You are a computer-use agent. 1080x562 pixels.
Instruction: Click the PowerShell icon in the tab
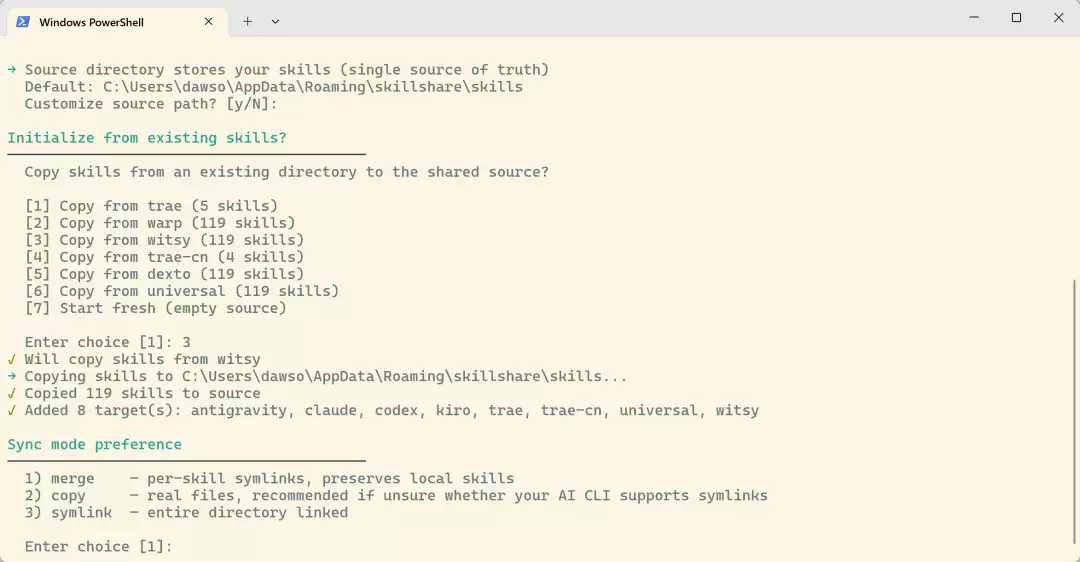[x=23, y=22]
